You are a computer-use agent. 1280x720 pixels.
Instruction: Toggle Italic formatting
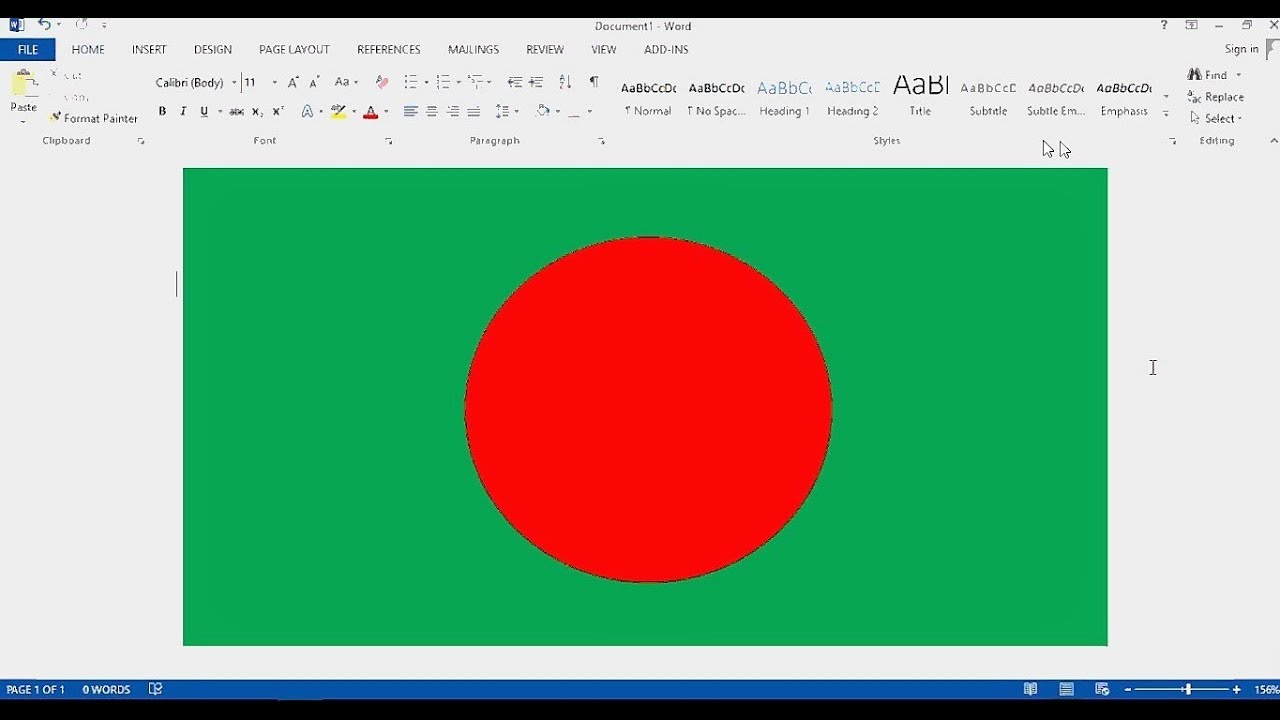coord(182,111)
